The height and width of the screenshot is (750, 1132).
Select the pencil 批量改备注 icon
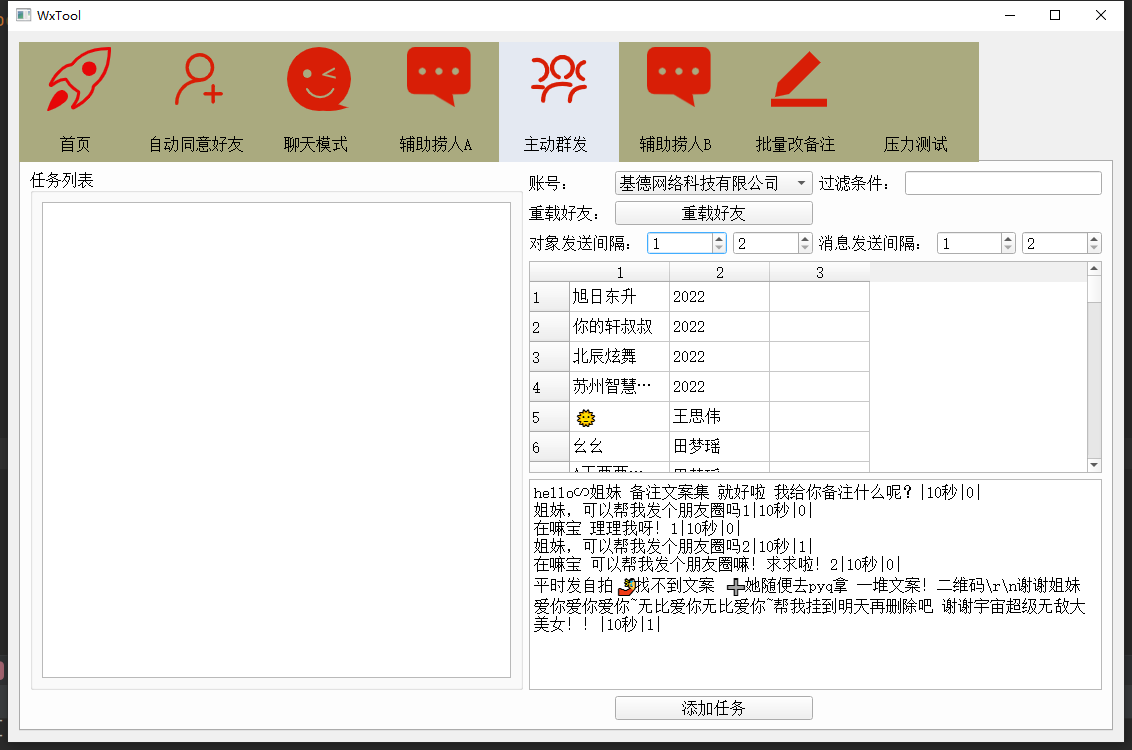pyautogui.click(x=798, y=80)
